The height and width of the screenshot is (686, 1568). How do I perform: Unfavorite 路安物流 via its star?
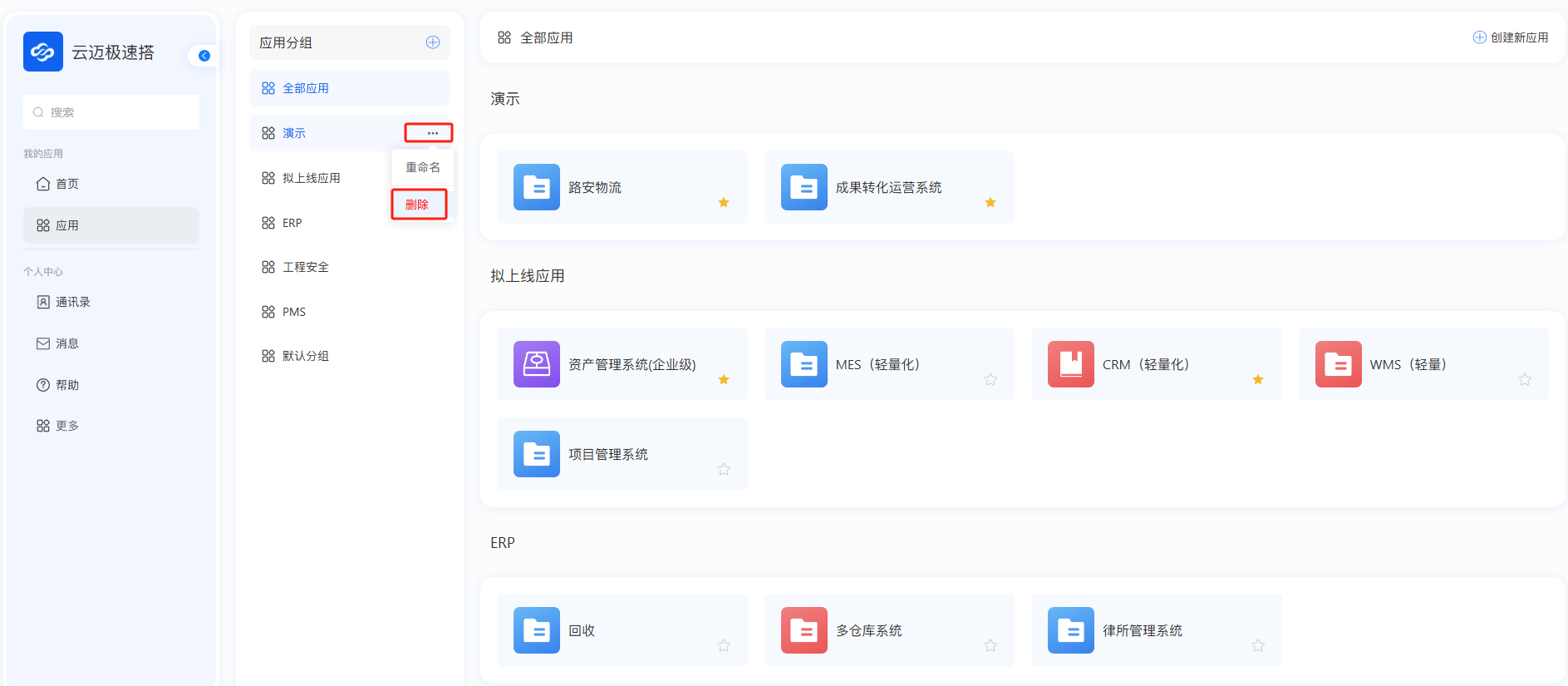(724, 202)
